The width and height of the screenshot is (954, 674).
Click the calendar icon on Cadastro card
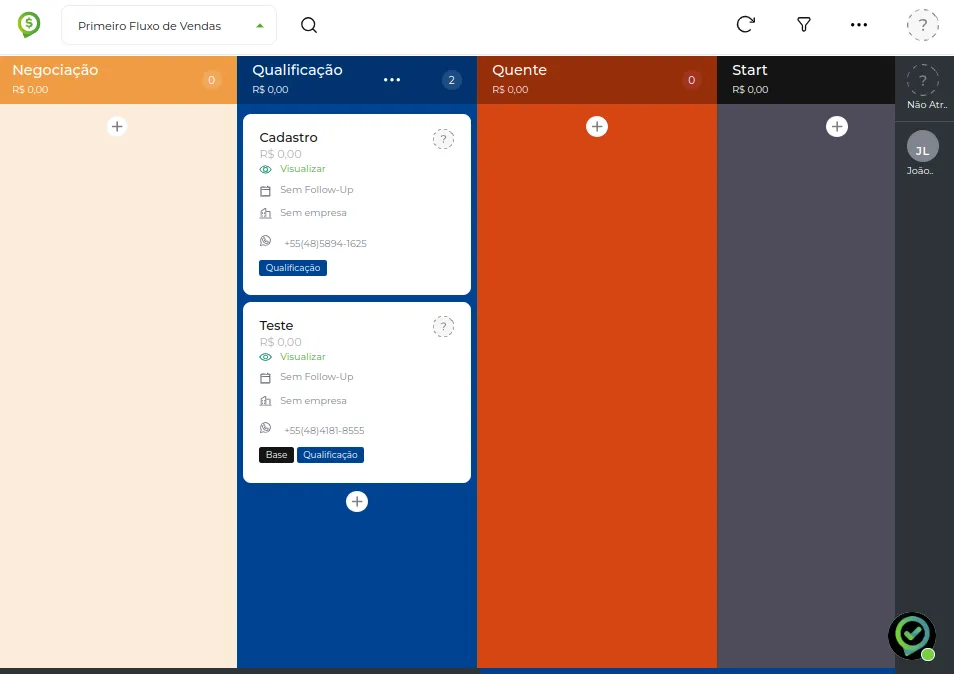265,191
